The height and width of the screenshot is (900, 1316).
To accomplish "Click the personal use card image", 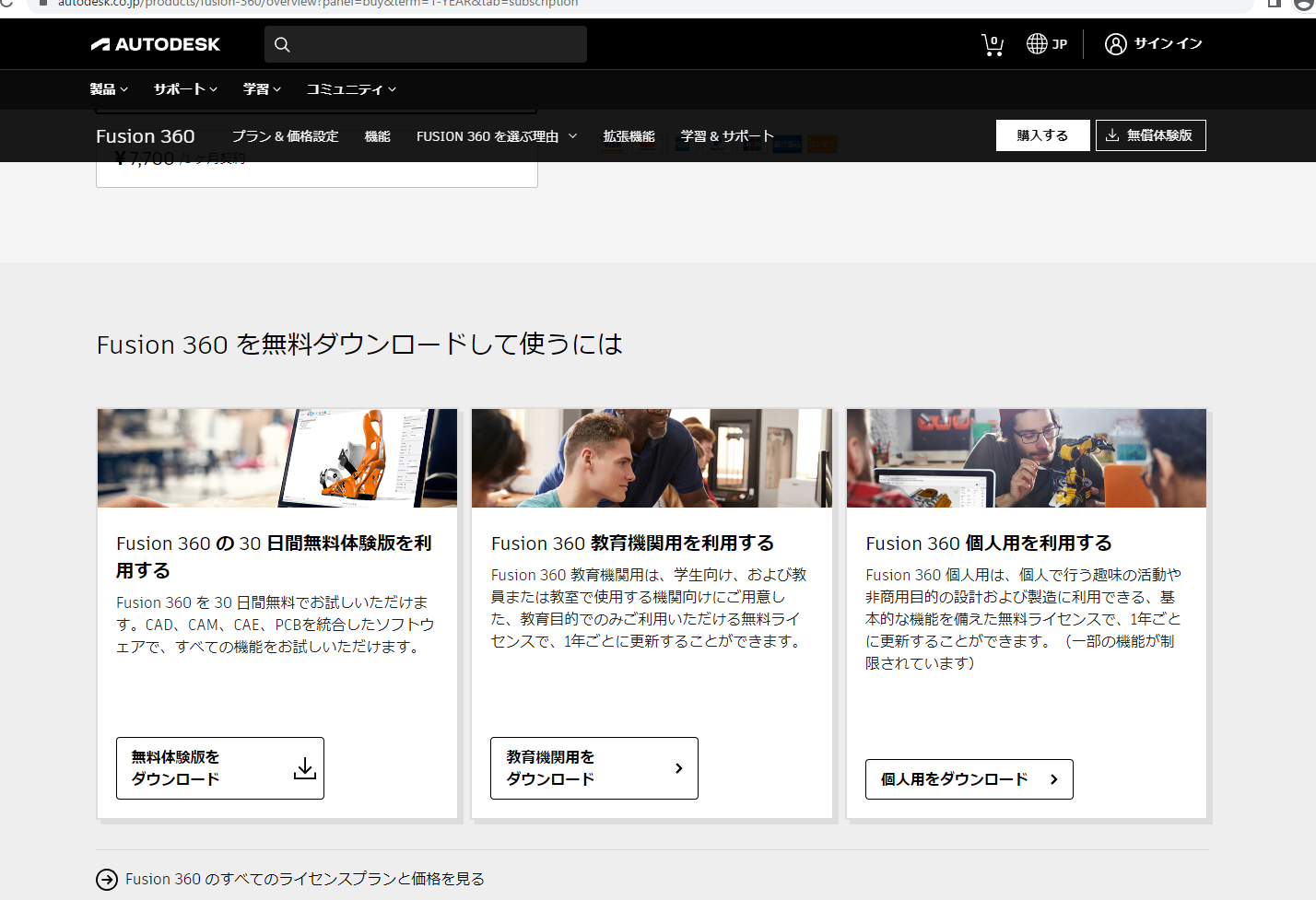I will click(x=1027, y=458).
